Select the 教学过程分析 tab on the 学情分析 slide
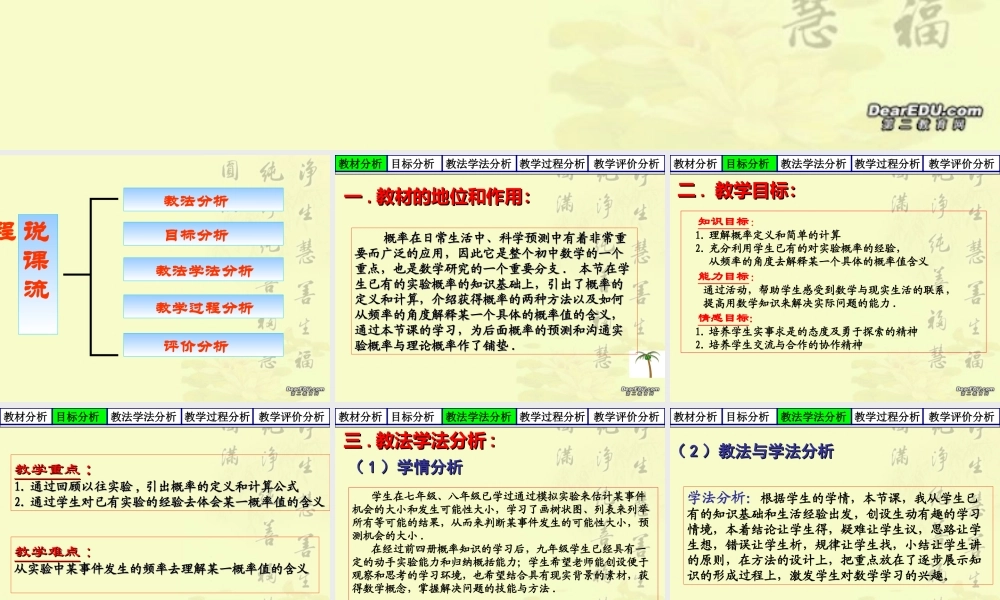The height and width of the screenshot is (600, 1000). click(x=552, y=417)
